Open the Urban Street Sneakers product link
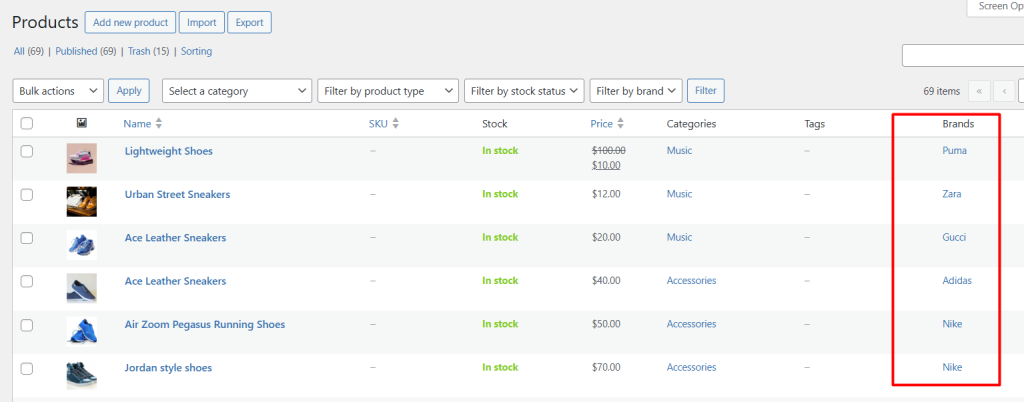 177,194
